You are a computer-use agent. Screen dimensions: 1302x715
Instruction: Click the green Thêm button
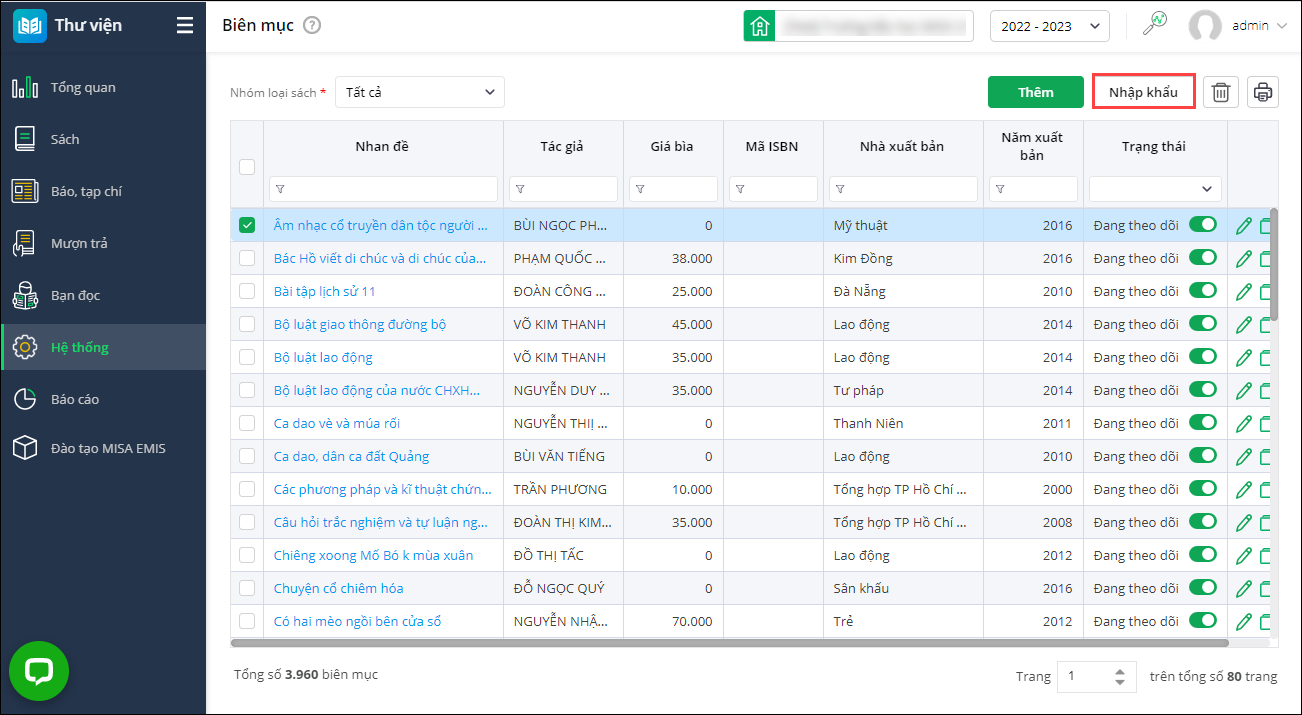click(1035, 92)
